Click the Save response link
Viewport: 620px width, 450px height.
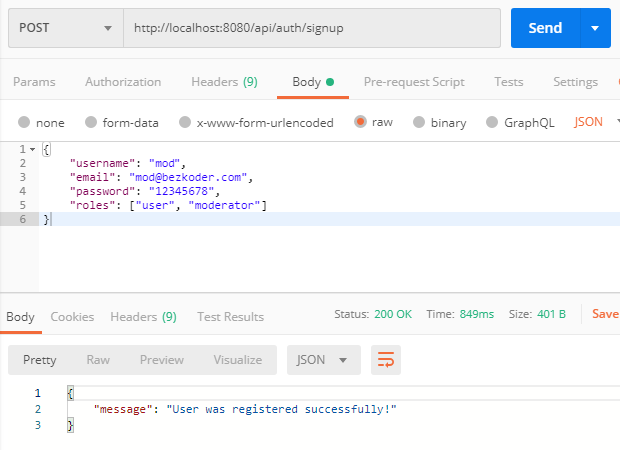[x=605, y=314]
